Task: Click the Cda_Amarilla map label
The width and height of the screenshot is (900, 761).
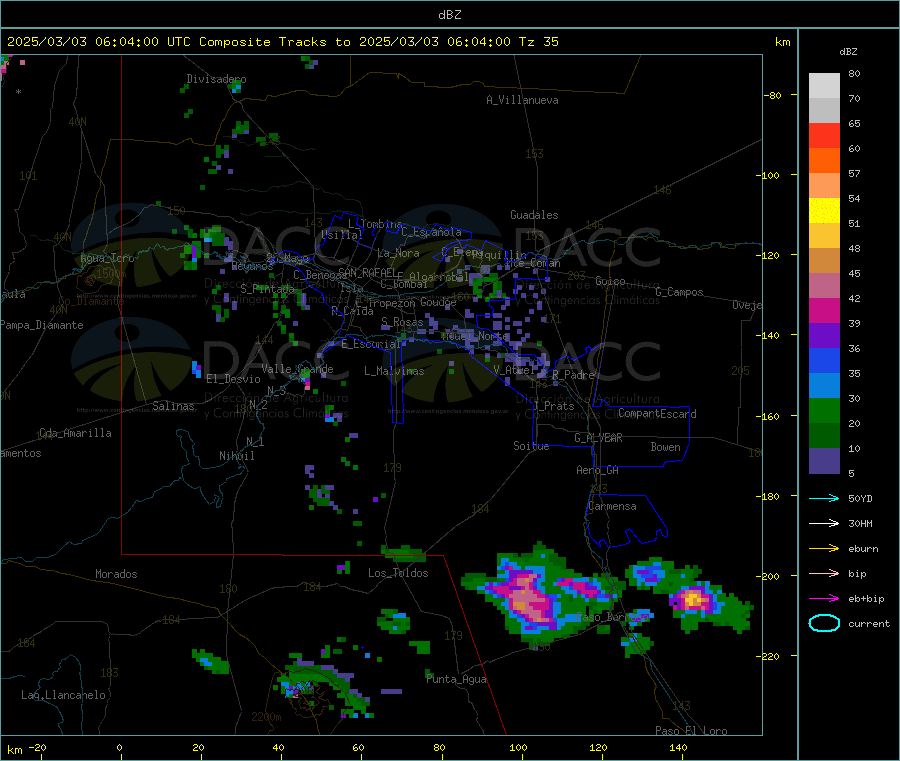Action: pyautogui.click(x=75, y=433)
